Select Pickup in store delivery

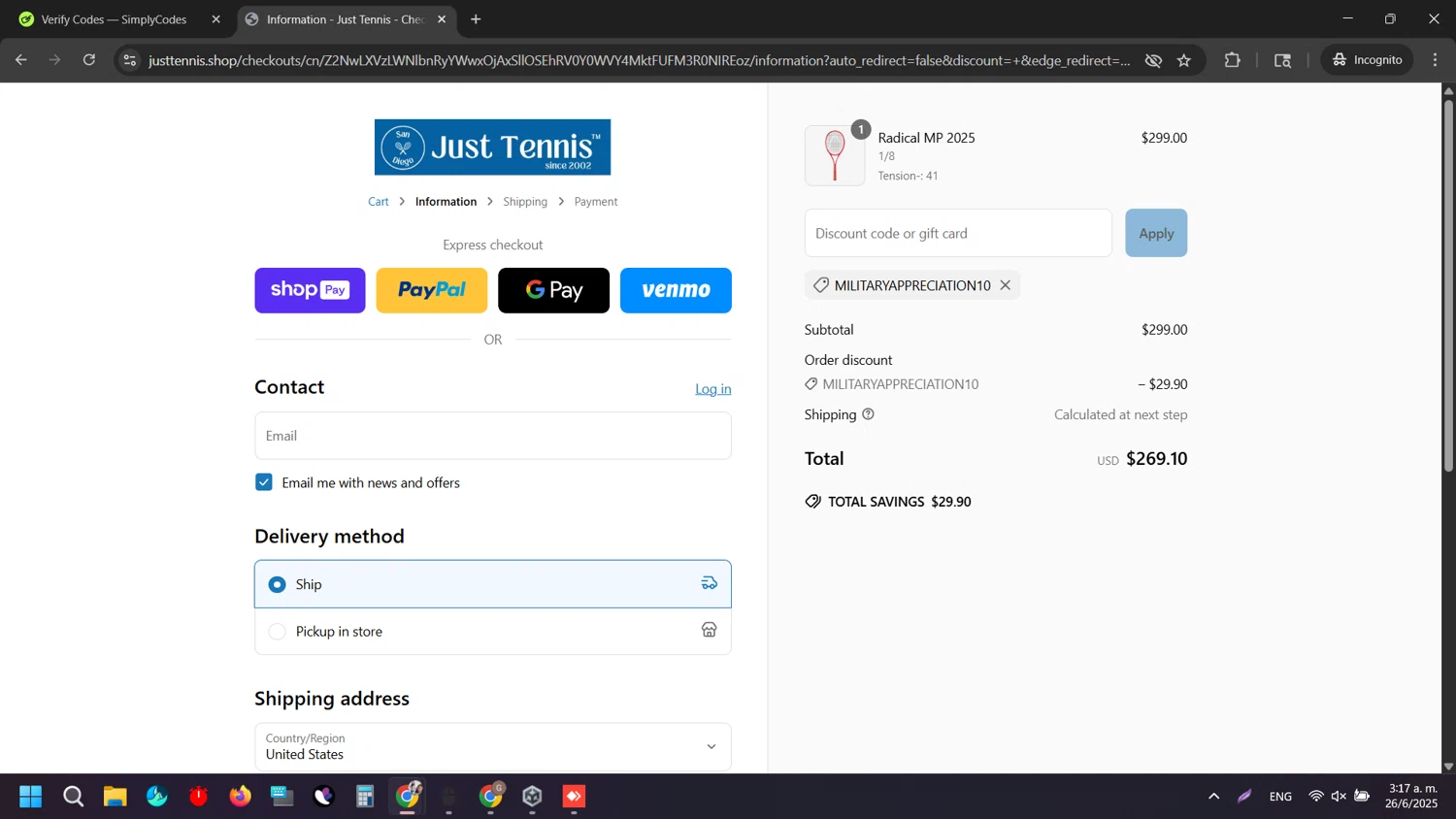coord(492,632)
